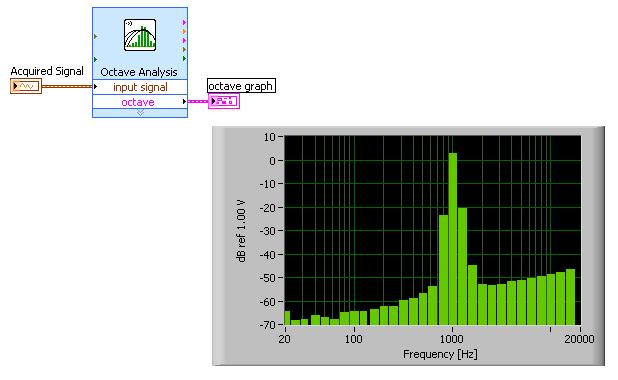The height and width of the screenshot is (380, 618).
Task: Click the Acquired Signal label text
Action: (x=47, y=71)
